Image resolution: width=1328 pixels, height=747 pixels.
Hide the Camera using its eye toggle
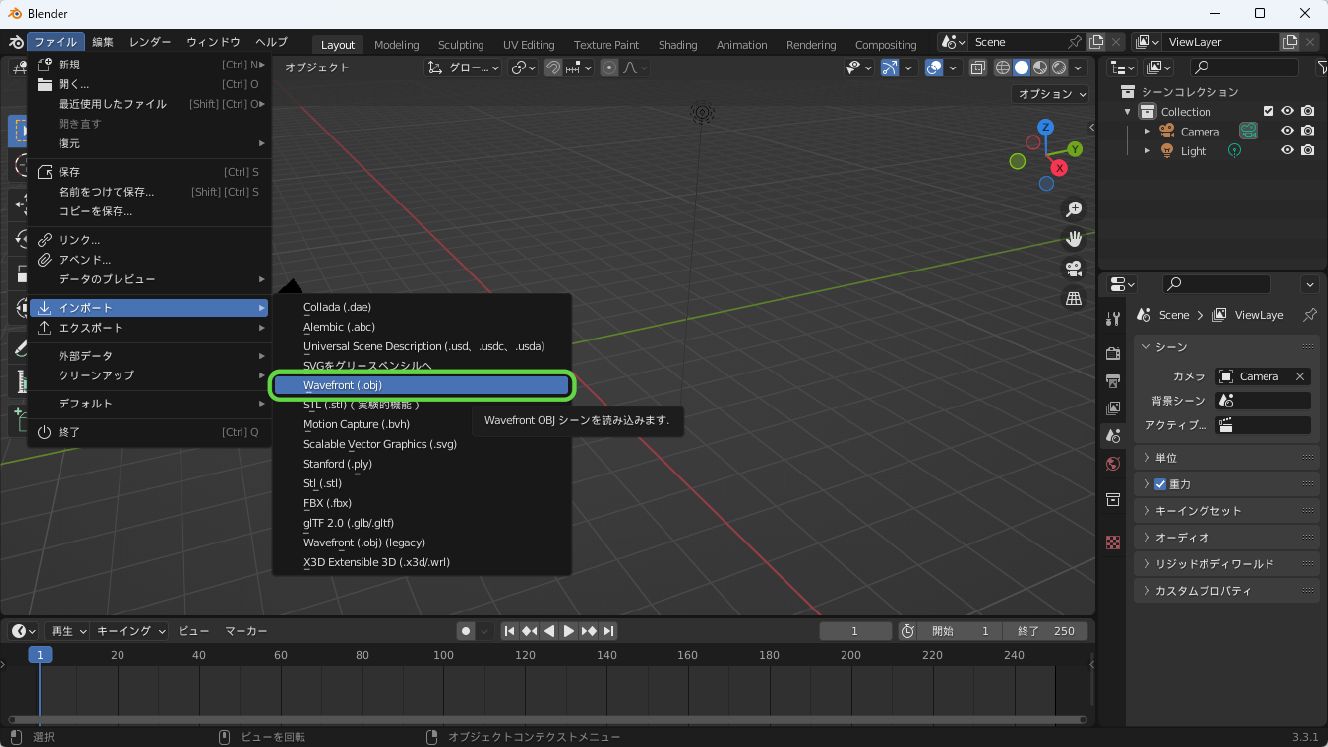pos(1288,131)
